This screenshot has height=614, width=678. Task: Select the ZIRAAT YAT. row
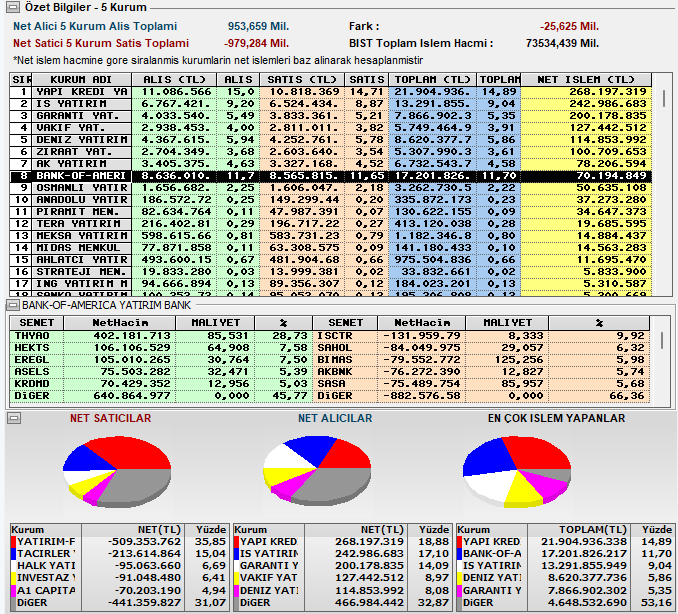331,152
